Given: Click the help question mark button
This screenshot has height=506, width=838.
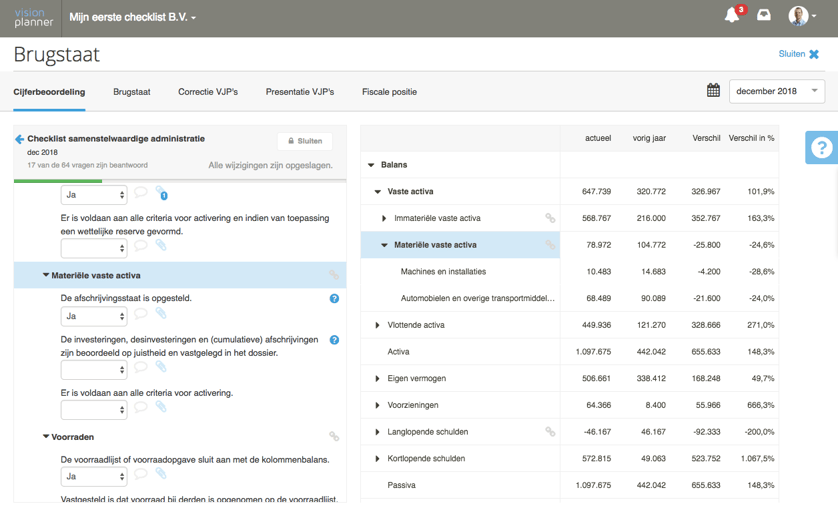Looking at the screenshot, I should [x=821, y=148].
